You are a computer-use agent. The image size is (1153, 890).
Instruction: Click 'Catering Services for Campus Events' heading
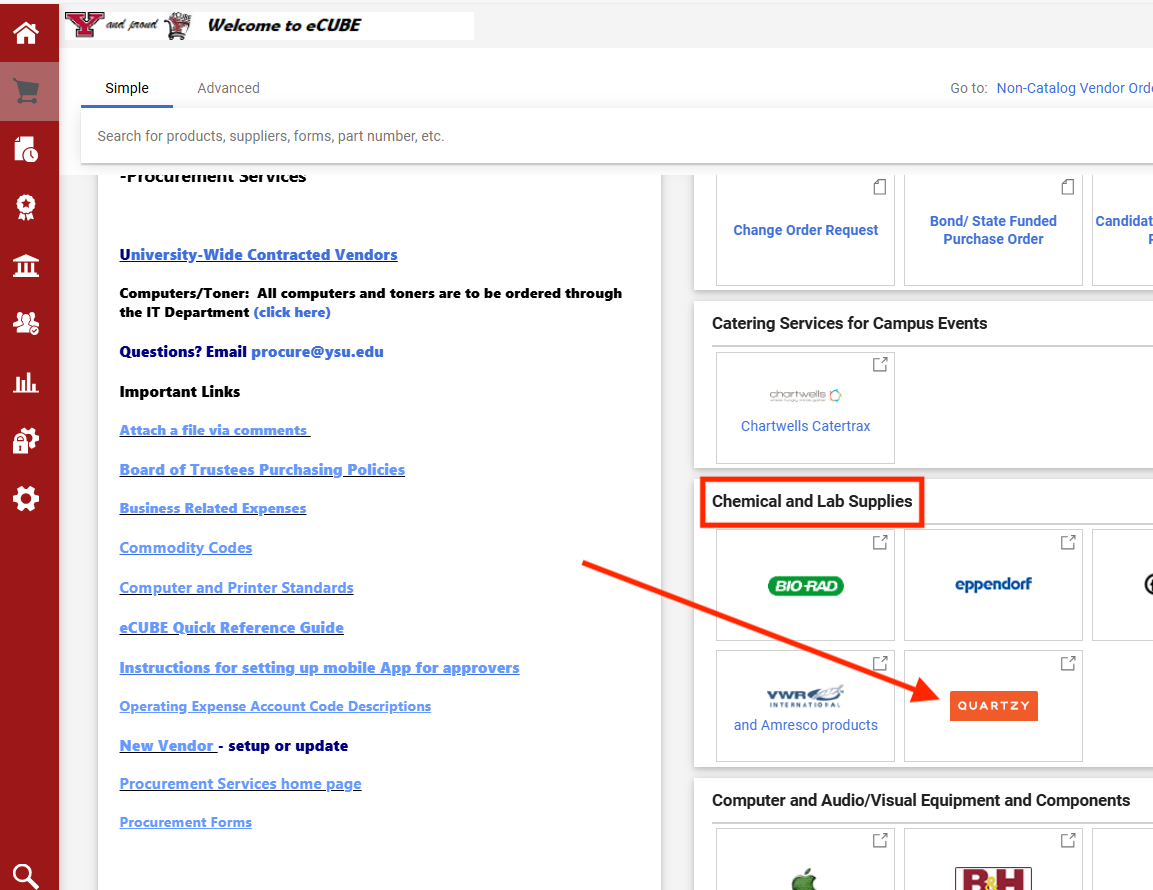849,324
